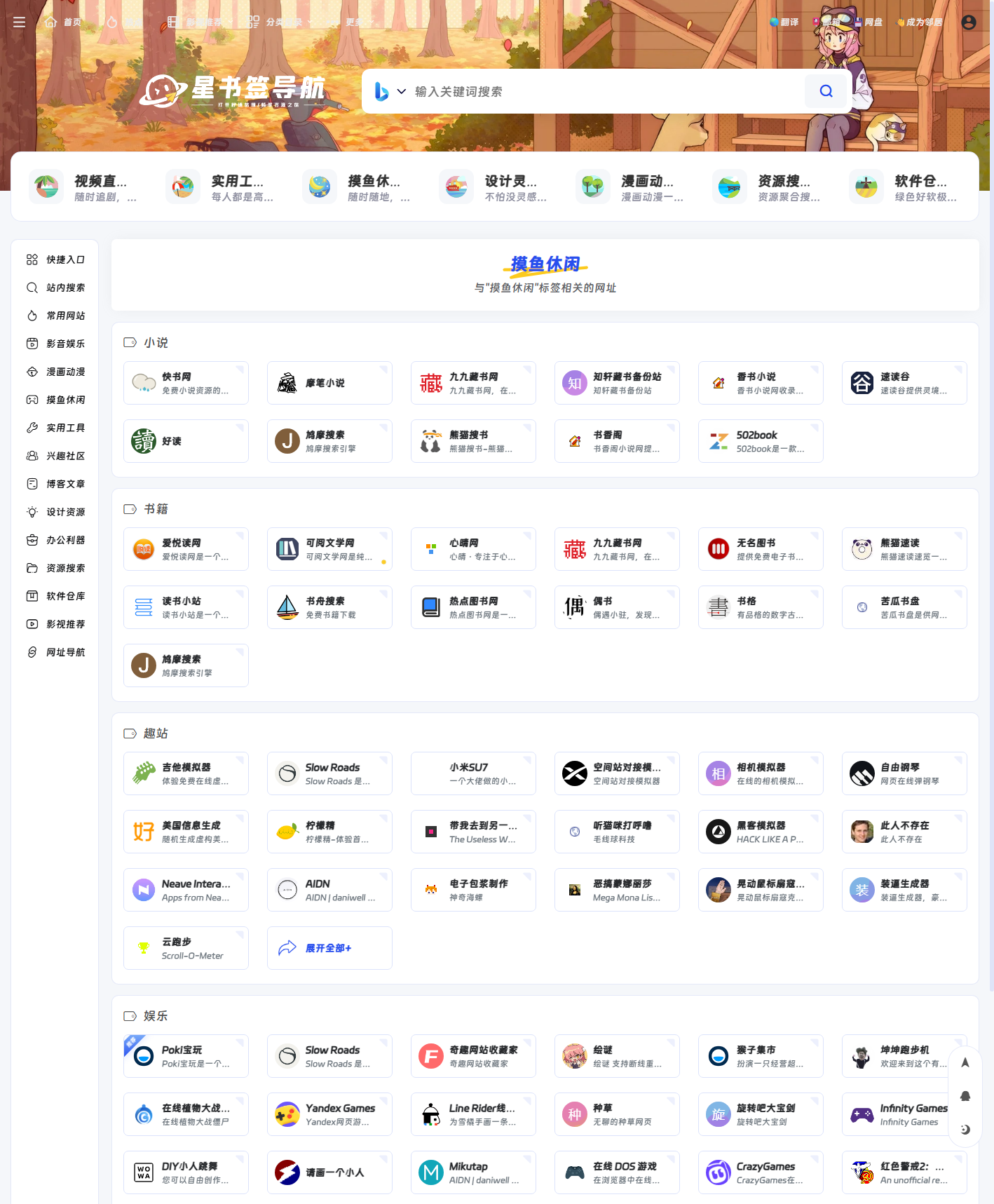Expand all sites with 展开全部+

329,948
